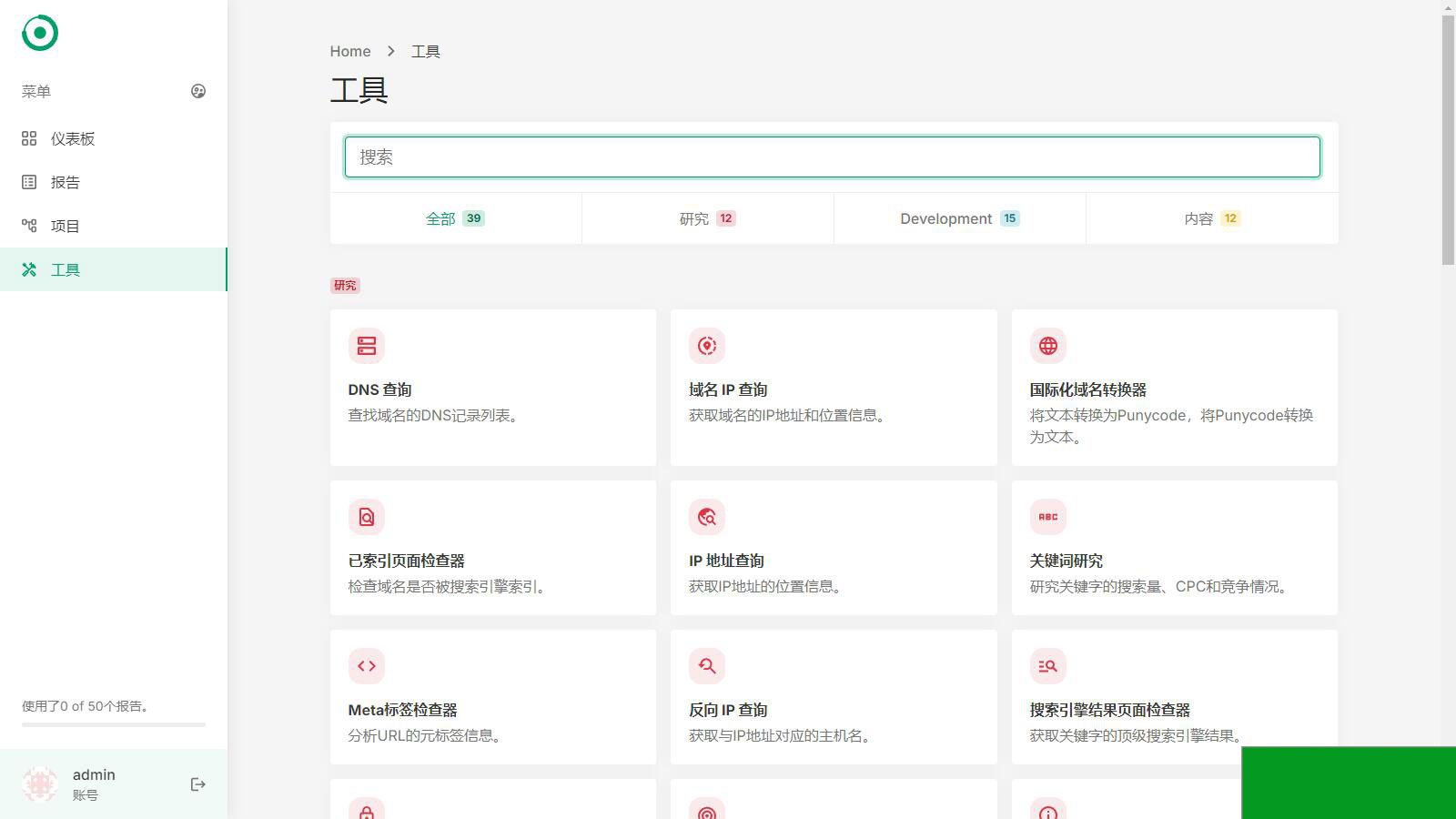Switch to the 研究 12 tab
Screen dimensions: 1456x819
click(x=708, y=218)
